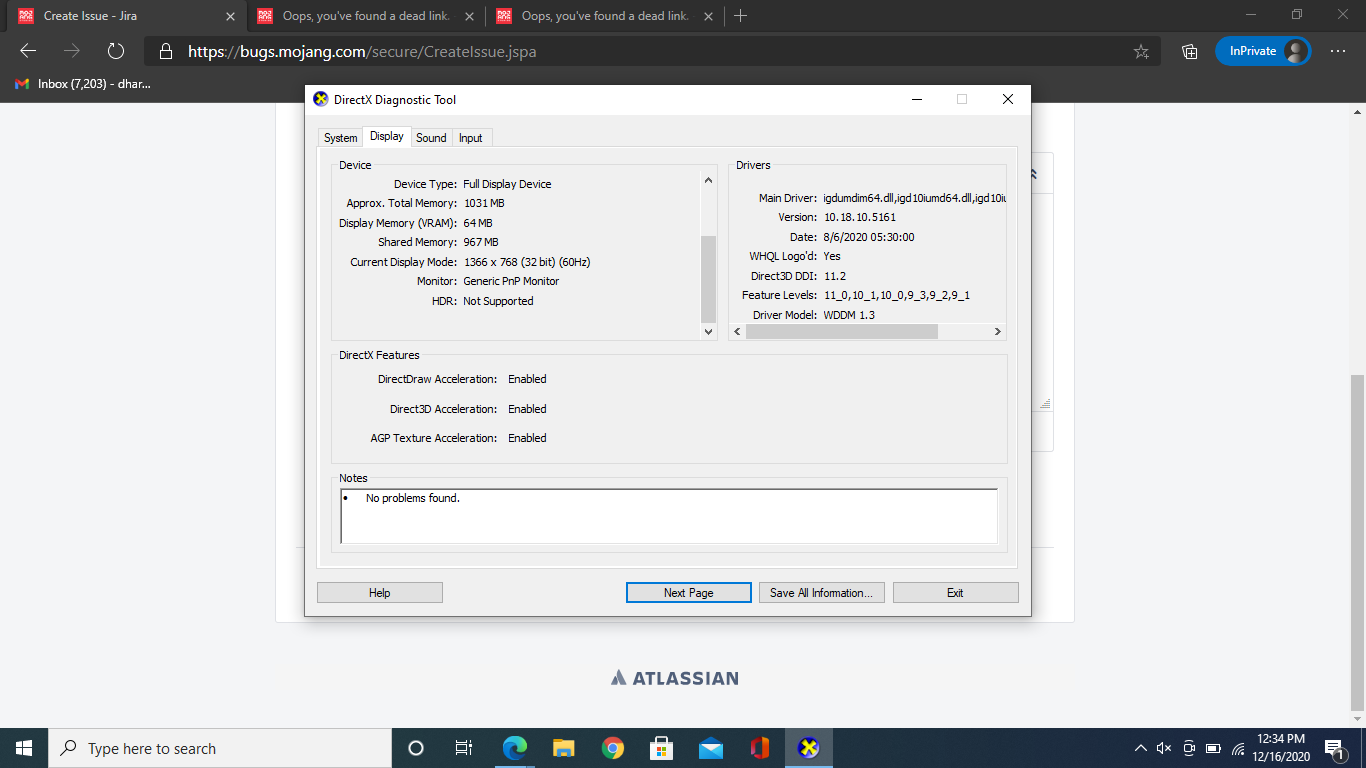Show hidden system tray icons
Viewport: 1366px width, 768px height.
[x=1141, y=748]
